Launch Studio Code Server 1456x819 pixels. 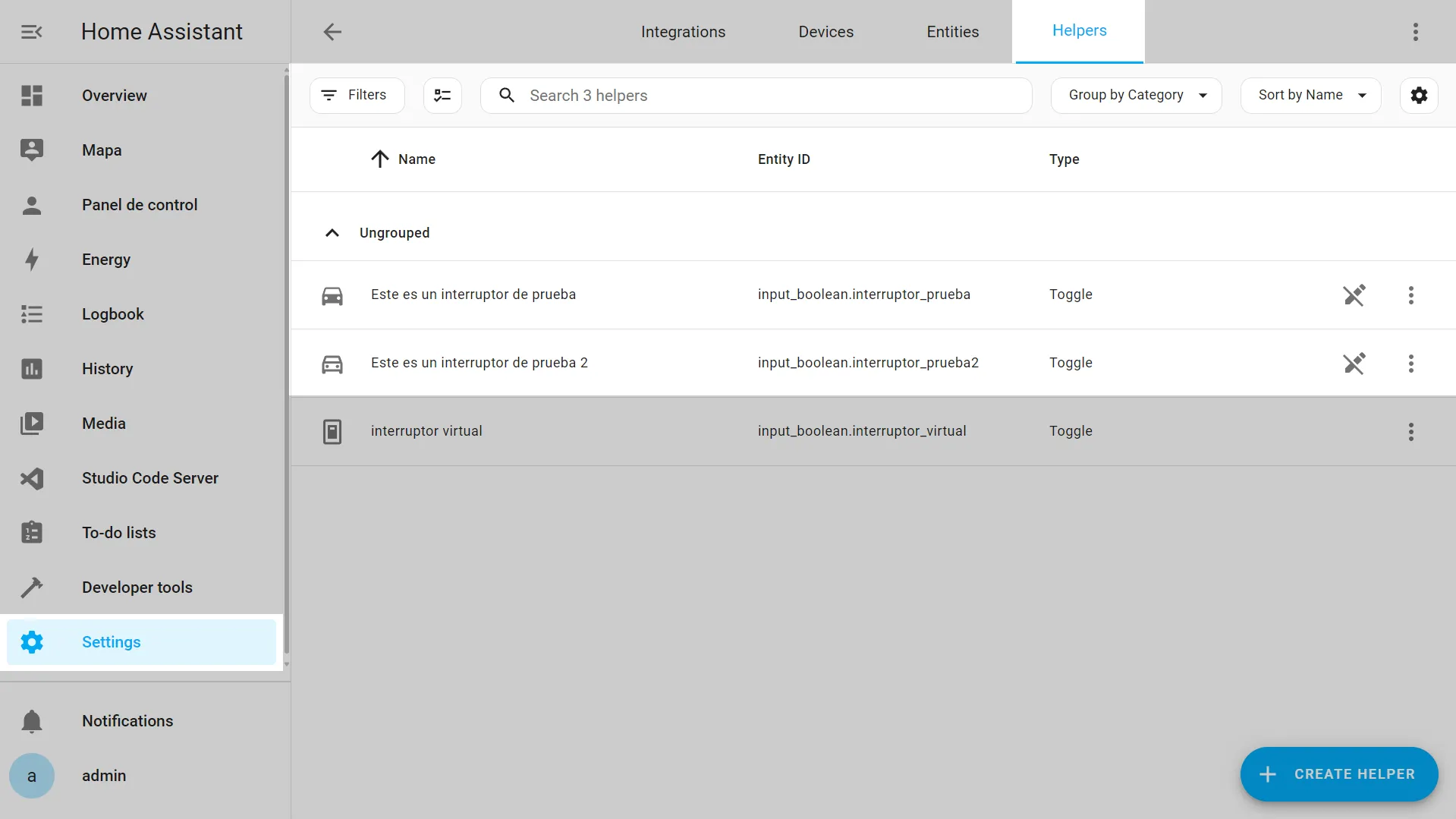coord(141,478)
